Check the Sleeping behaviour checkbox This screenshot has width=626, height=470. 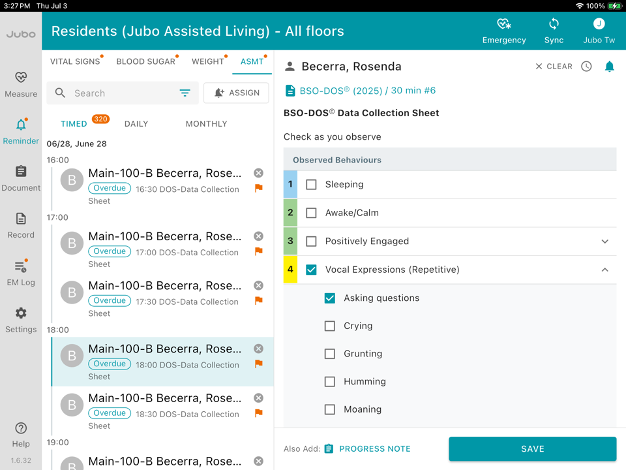311,184
